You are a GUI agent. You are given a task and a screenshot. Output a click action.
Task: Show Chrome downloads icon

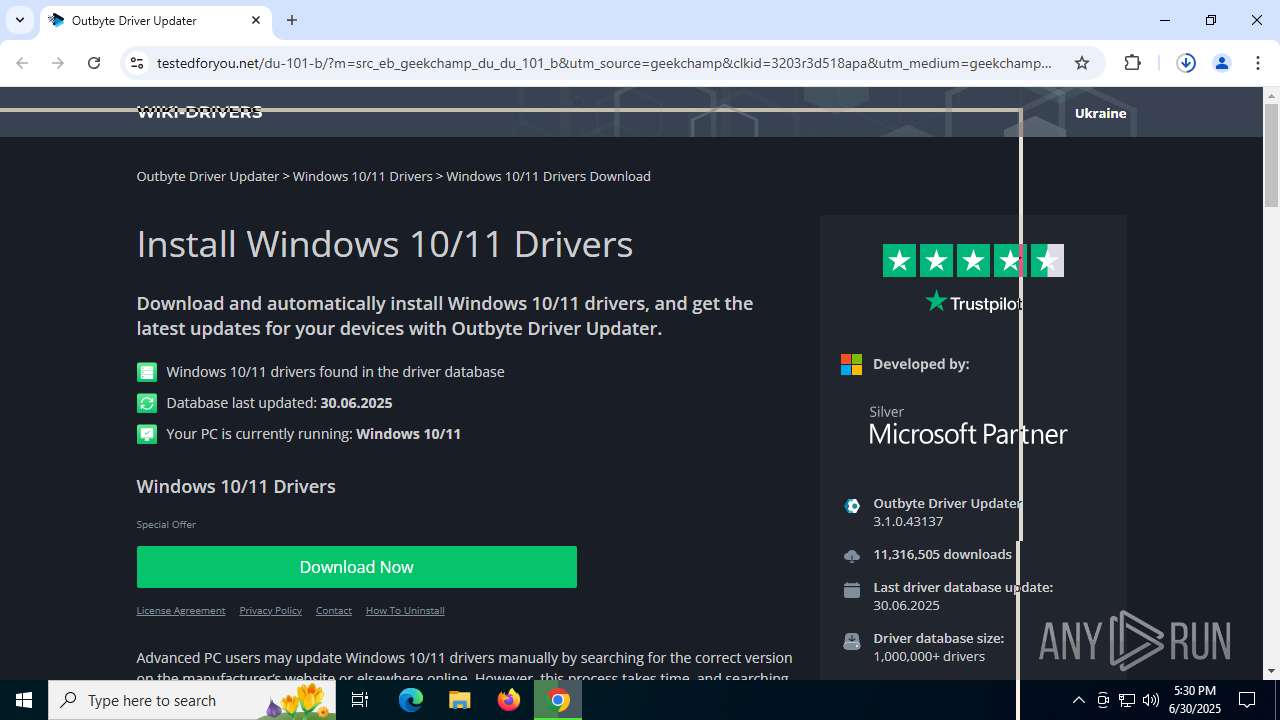[1186, 63]
